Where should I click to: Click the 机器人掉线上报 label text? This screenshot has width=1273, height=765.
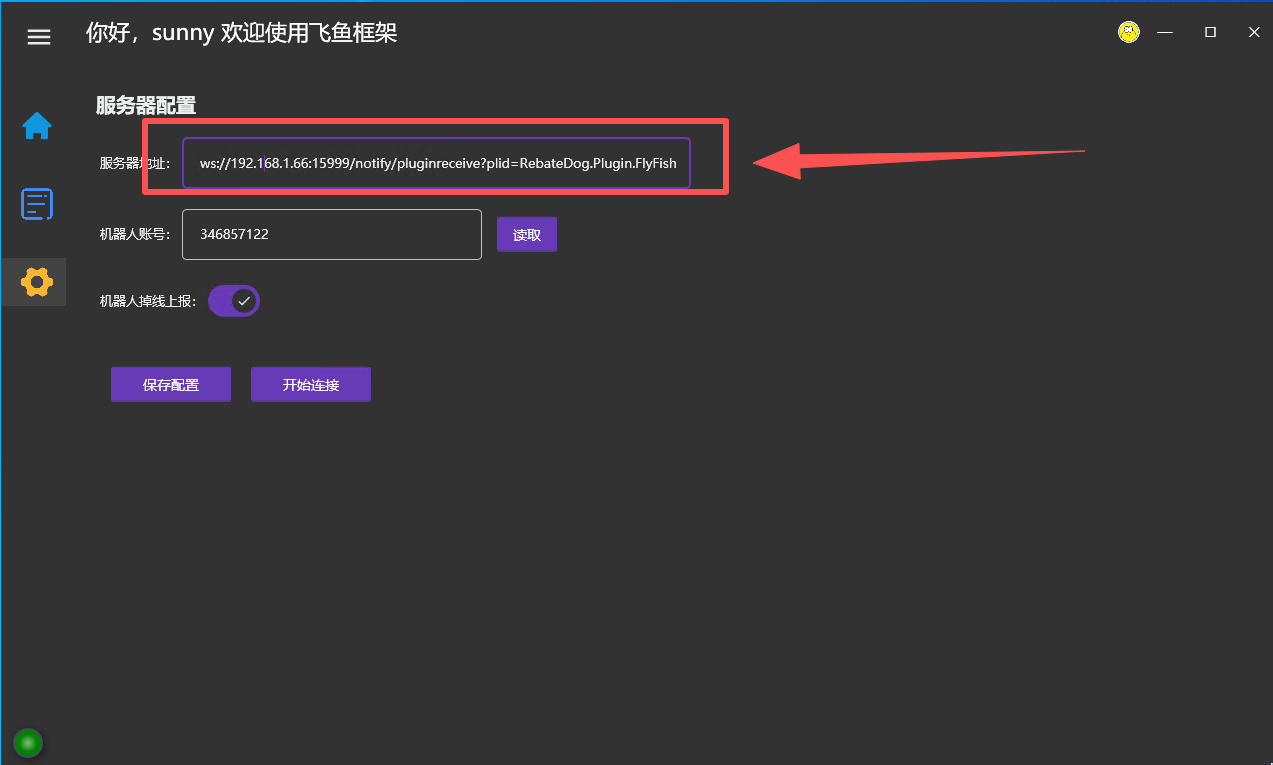coord(148,301)
